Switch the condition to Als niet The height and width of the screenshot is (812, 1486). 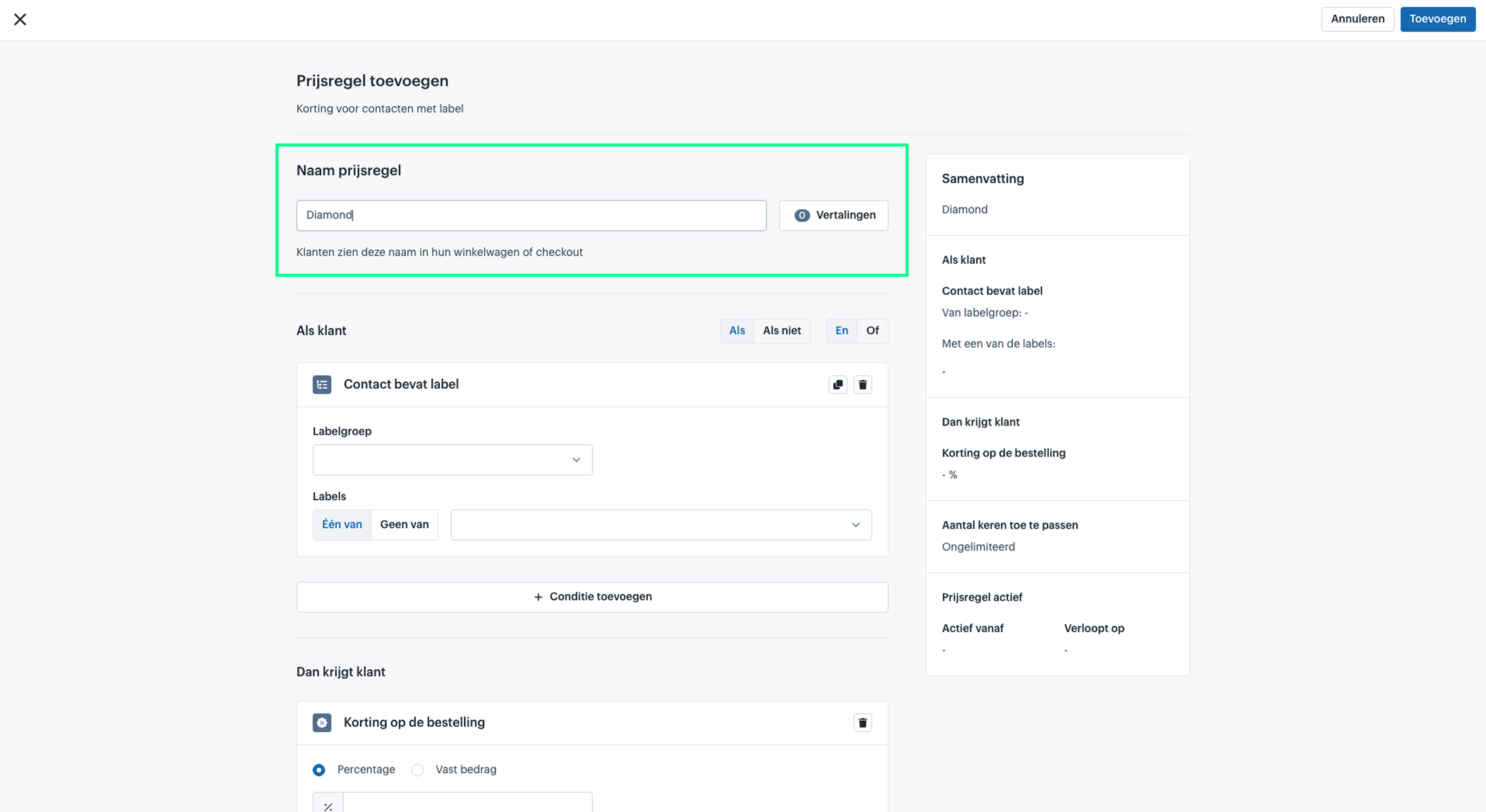[x=782, y=331]
